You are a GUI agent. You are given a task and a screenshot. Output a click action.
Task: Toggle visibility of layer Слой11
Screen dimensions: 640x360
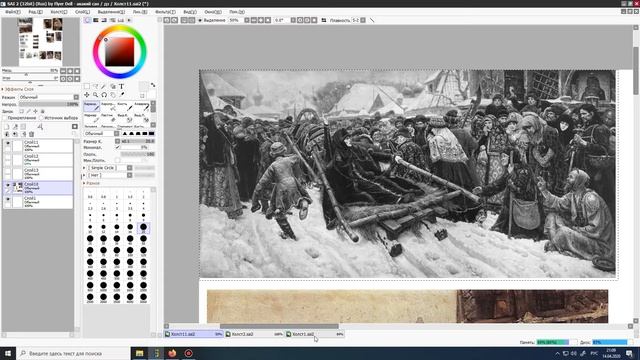coord(7,143)
